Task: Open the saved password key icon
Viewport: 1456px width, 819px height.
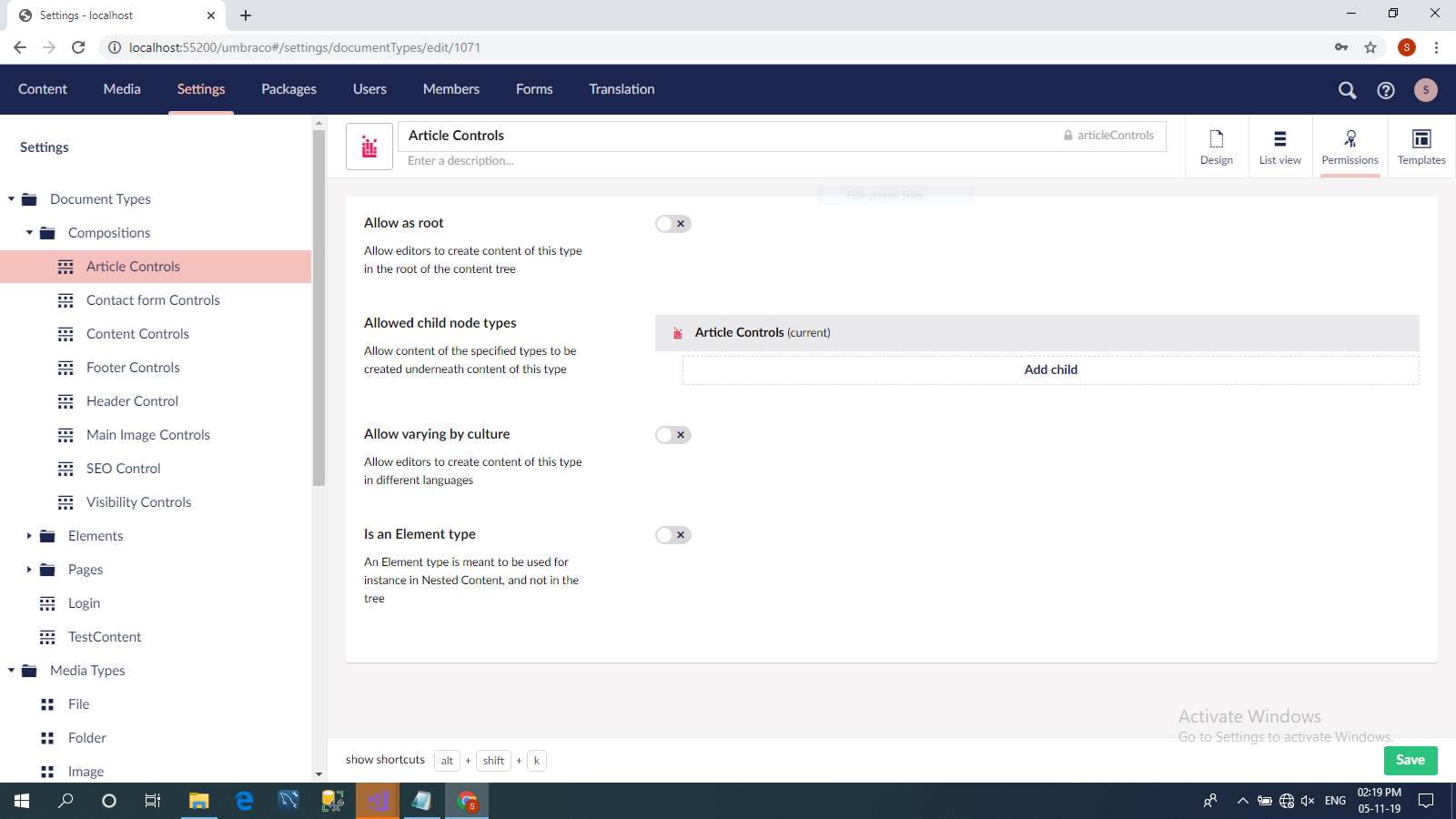Action: tap(1341, 47)
